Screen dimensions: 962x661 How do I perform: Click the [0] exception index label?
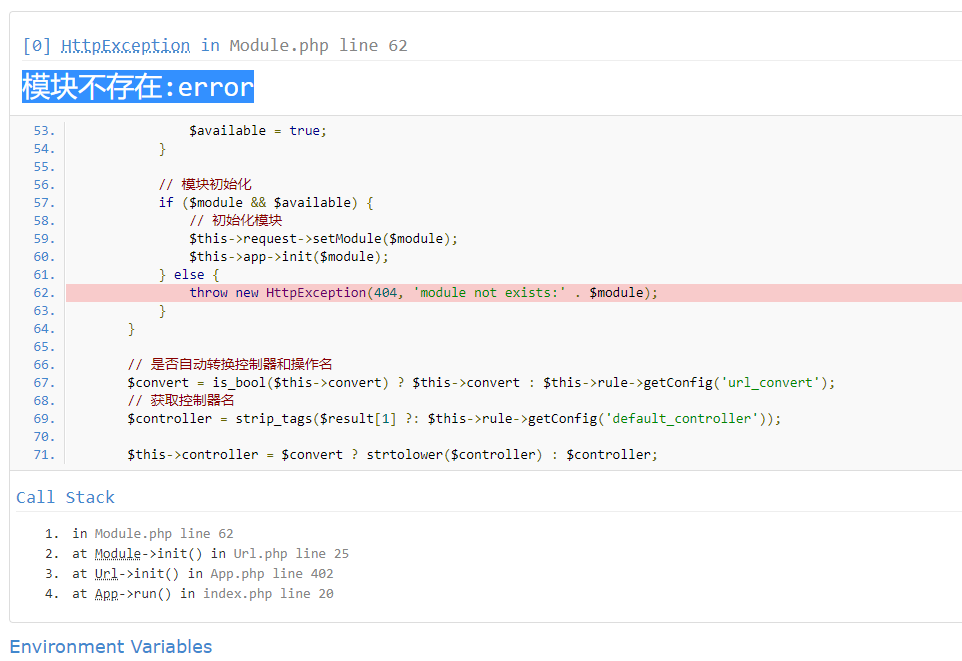point(37,46)
